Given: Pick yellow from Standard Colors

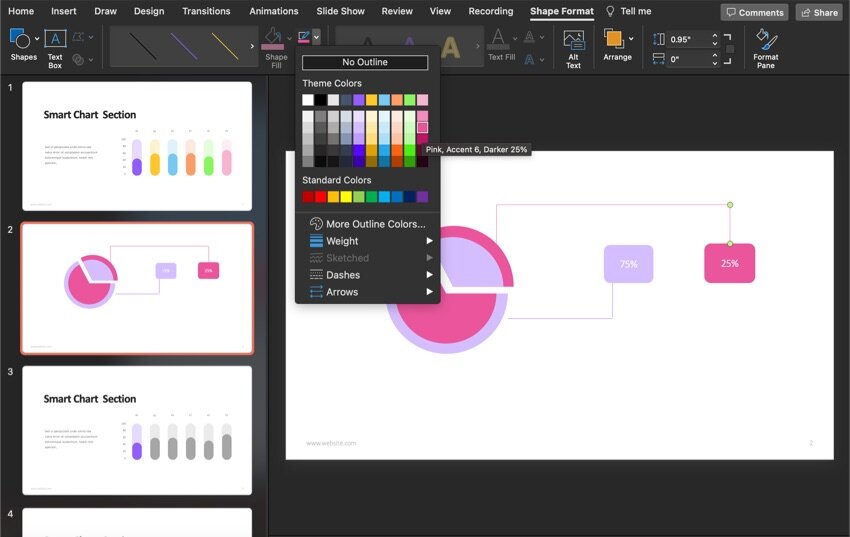Looking at the screenshot, I should click(346, 197).
